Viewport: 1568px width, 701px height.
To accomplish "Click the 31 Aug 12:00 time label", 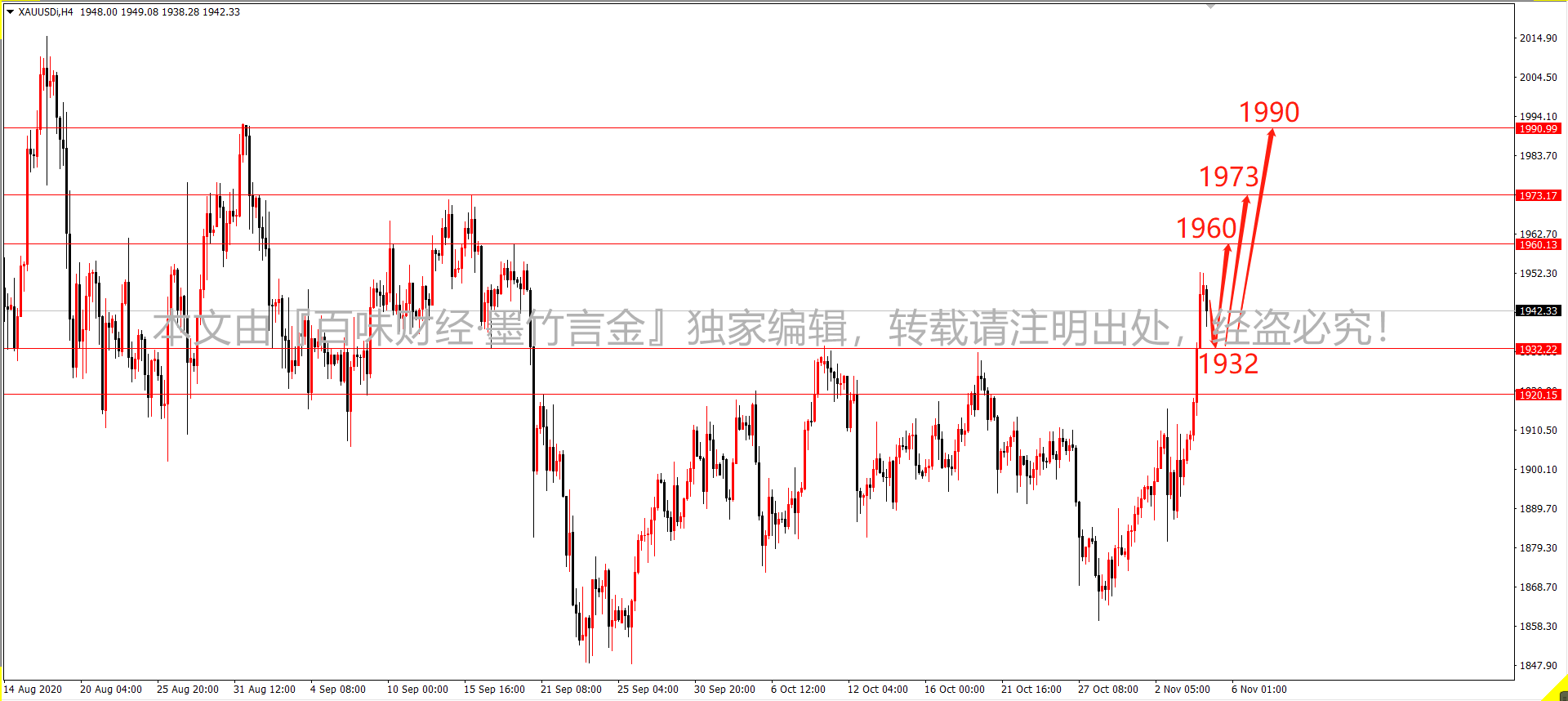I will pos(265,690).
